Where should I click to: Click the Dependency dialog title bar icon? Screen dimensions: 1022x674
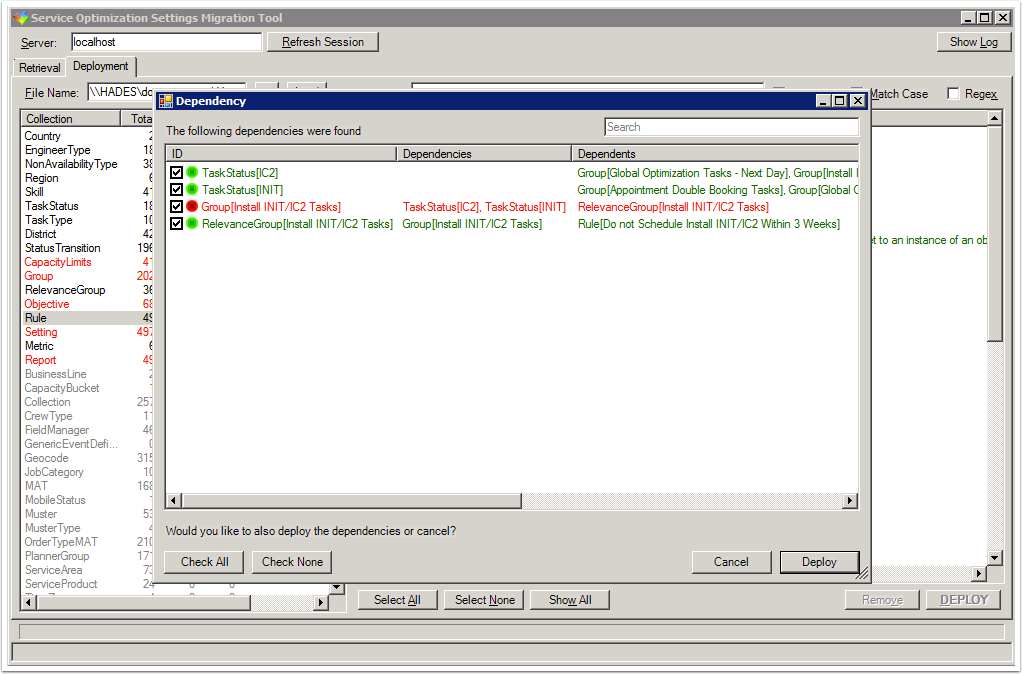(166, 101)
